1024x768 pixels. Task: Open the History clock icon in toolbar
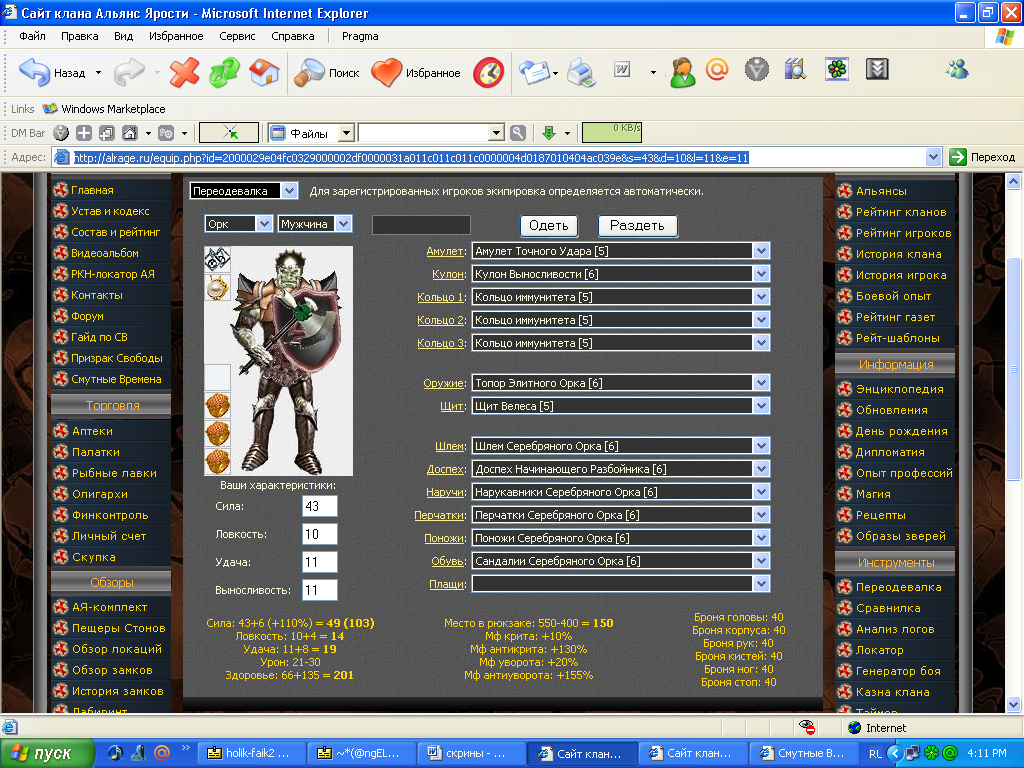(x=488, y=72)
